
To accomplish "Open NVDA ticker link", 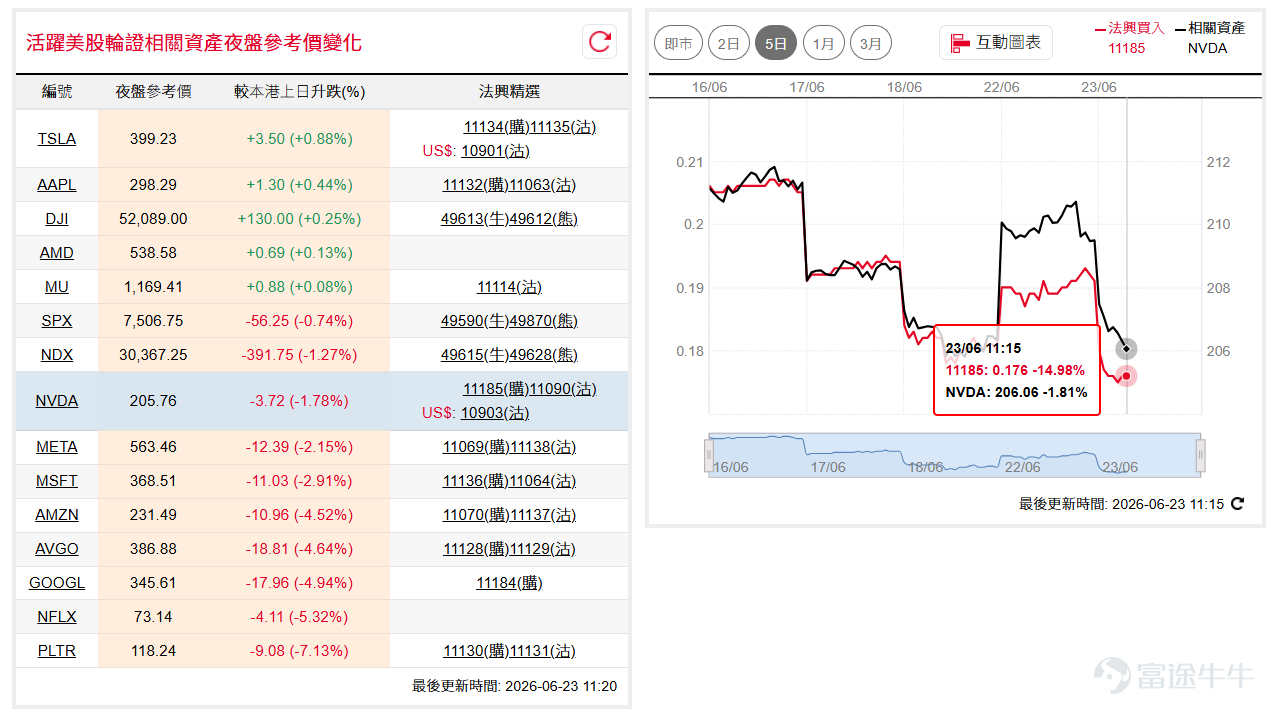I will pos(57,401).
